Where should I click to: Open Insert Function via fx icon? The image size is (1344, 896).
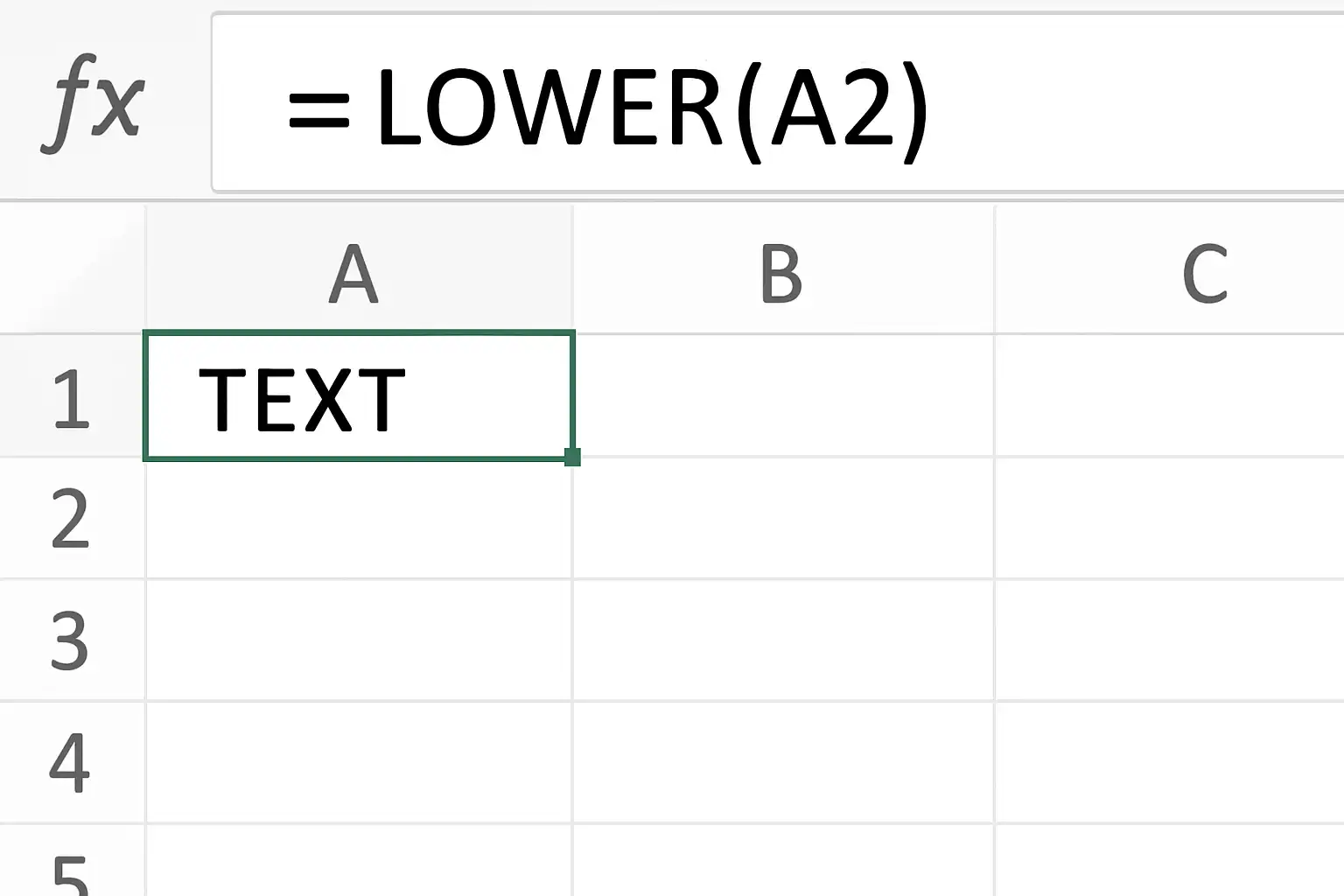point(93,103)
